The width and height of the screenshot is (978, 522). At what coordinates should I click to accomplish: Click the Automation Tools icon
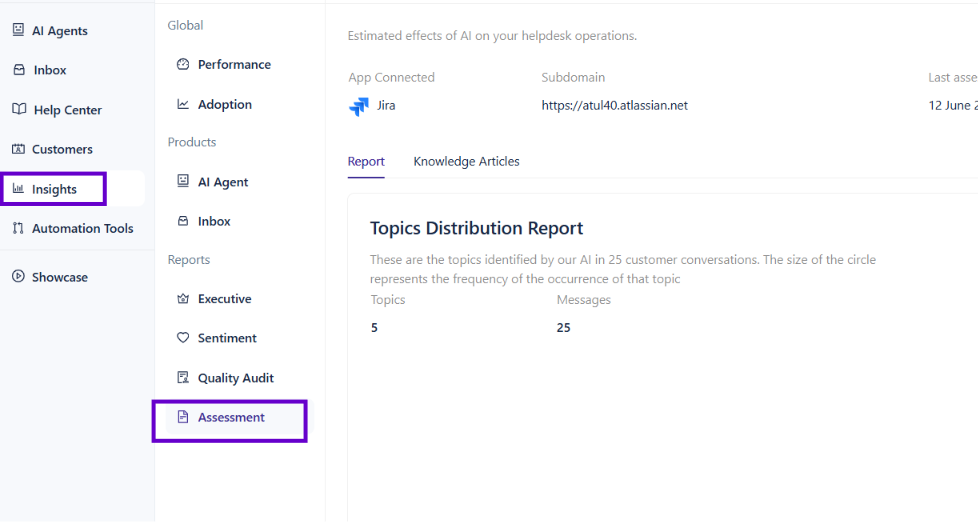19,228
